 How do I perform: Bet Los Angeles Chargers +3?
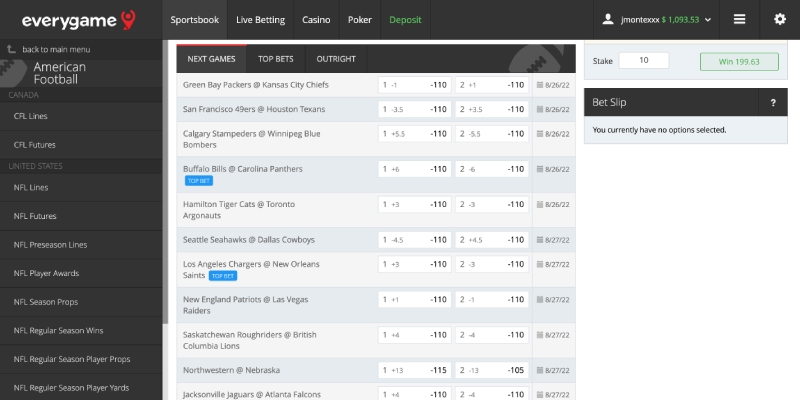pyautogui.click(x=414, y=265)
